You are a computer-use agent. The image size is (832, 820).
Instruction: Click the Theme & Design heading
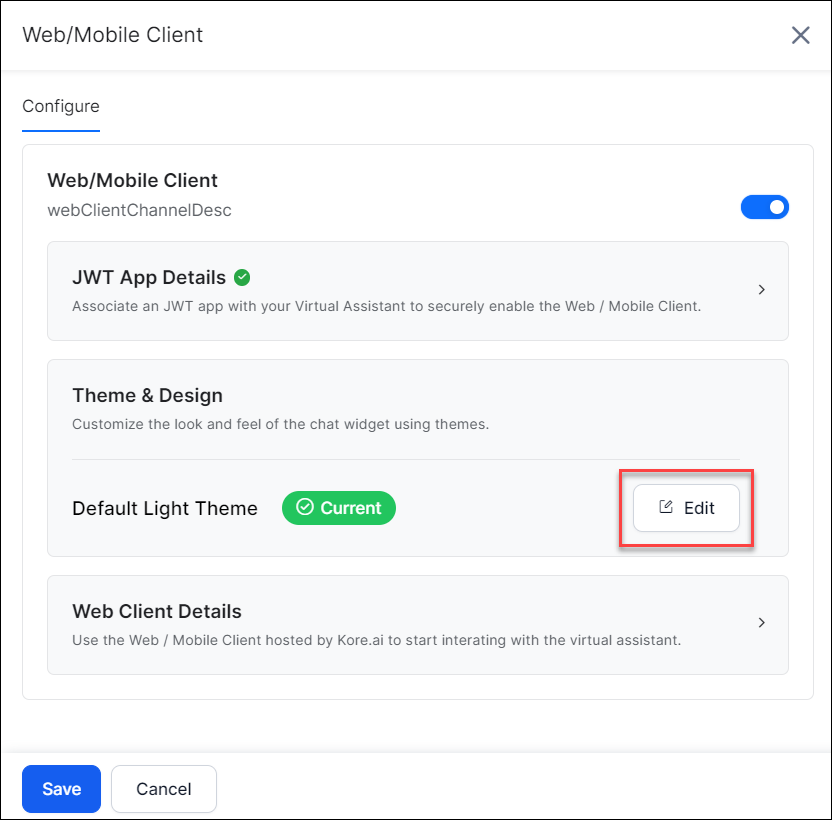[147, 395]
